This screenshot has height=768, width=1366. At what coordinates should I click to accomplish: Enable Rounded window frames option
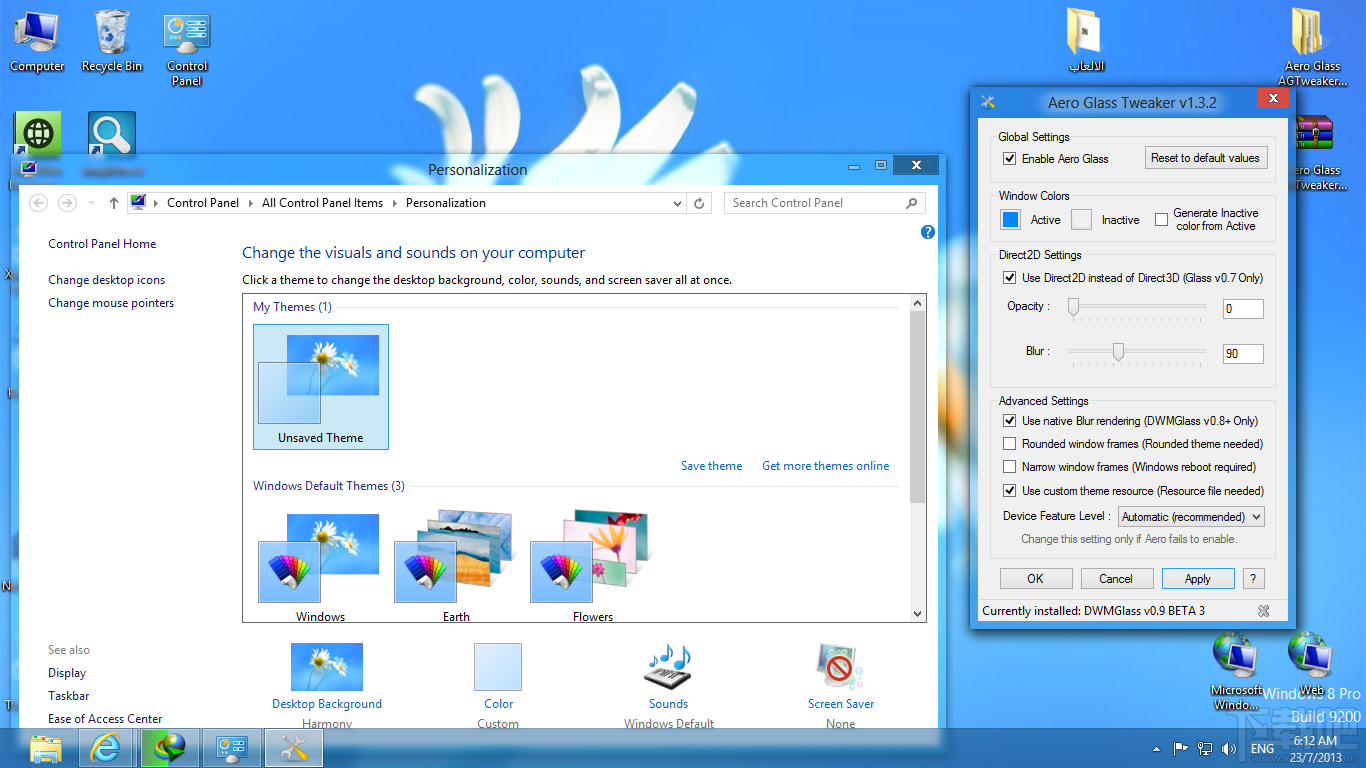(x=1009, y=443)
